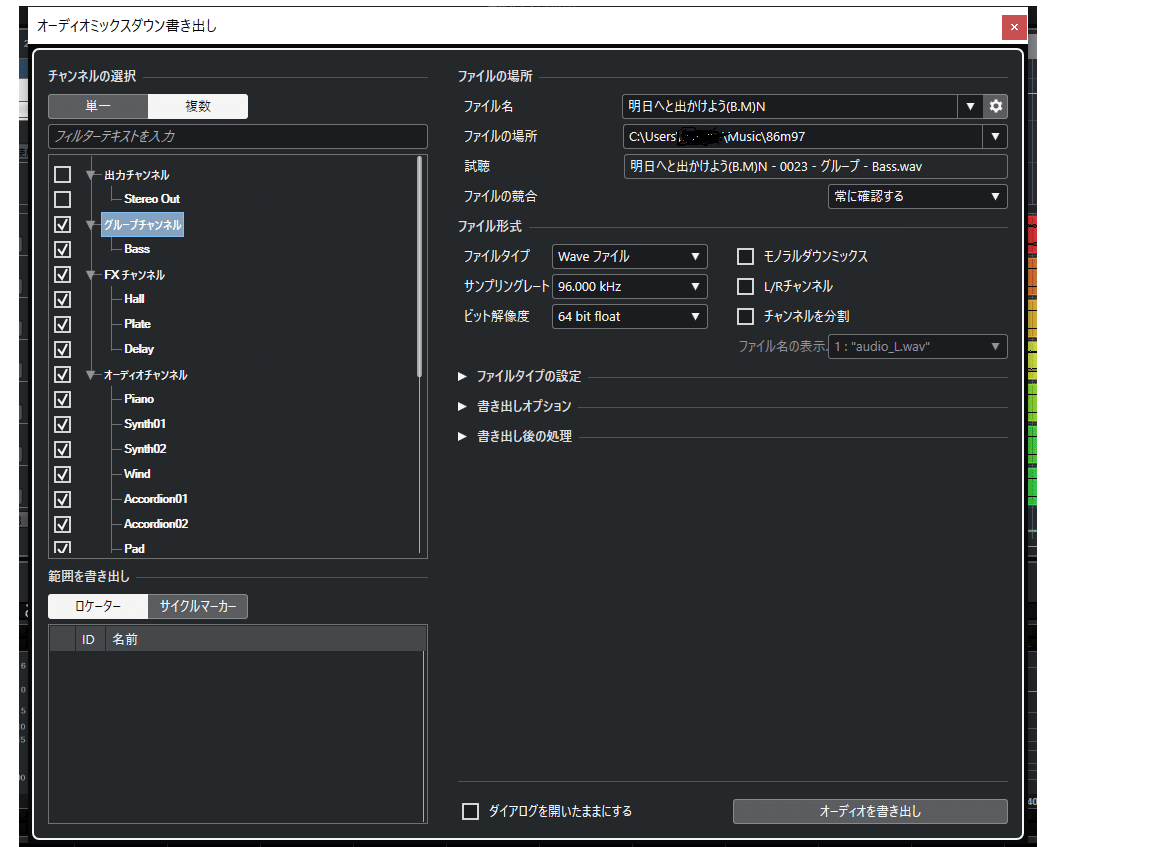Uncheck the Accordion02 channel checkbox
Viewport: 1152px width, 847px height.
coord(62,525)
